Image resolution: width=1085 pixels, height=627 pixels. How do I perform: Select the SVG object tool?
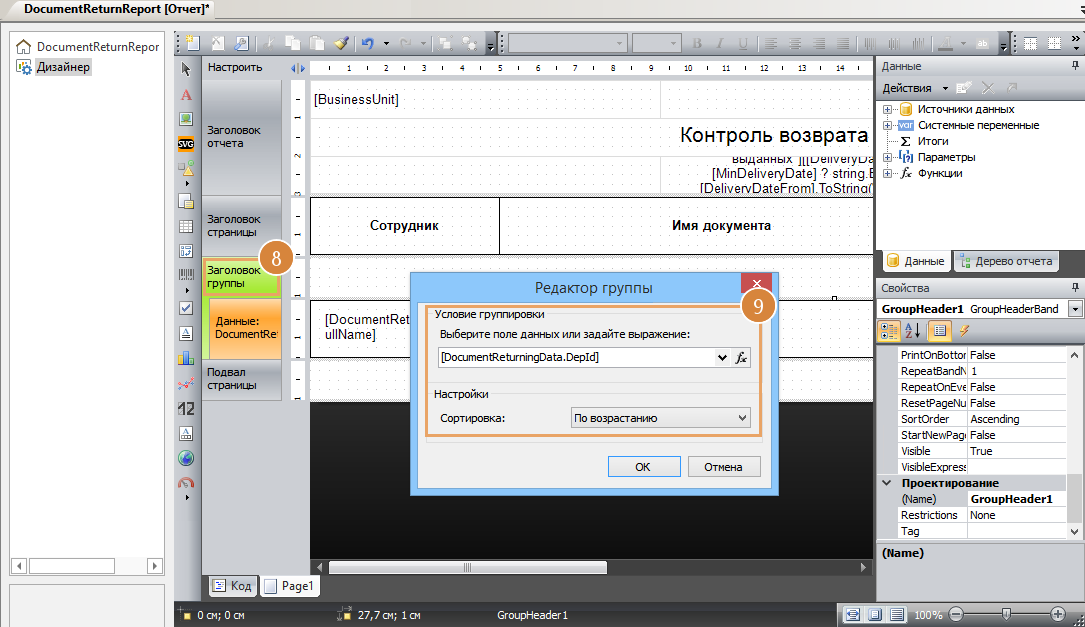[186, 143]
